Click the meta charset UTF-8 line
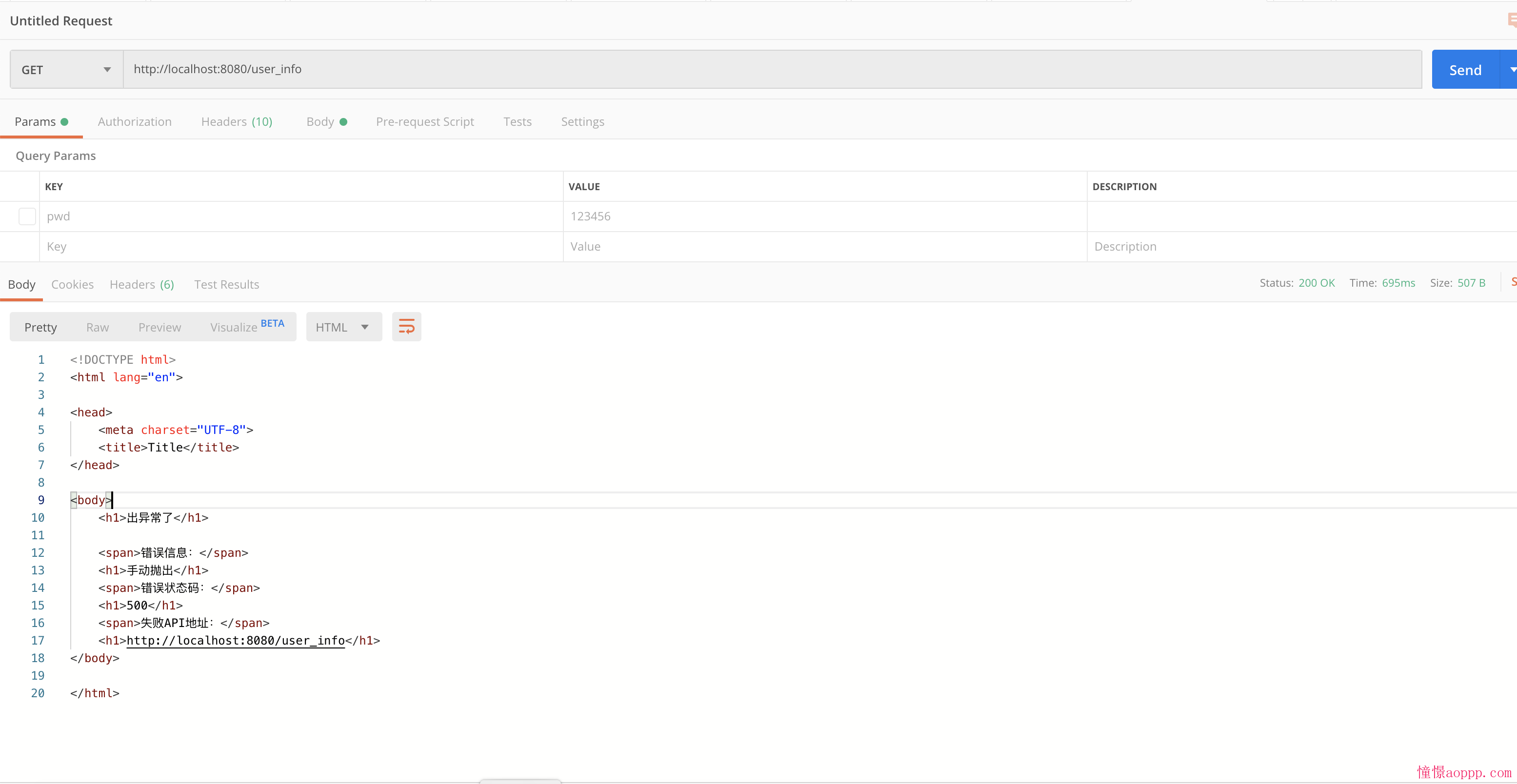 pos(176,430)
